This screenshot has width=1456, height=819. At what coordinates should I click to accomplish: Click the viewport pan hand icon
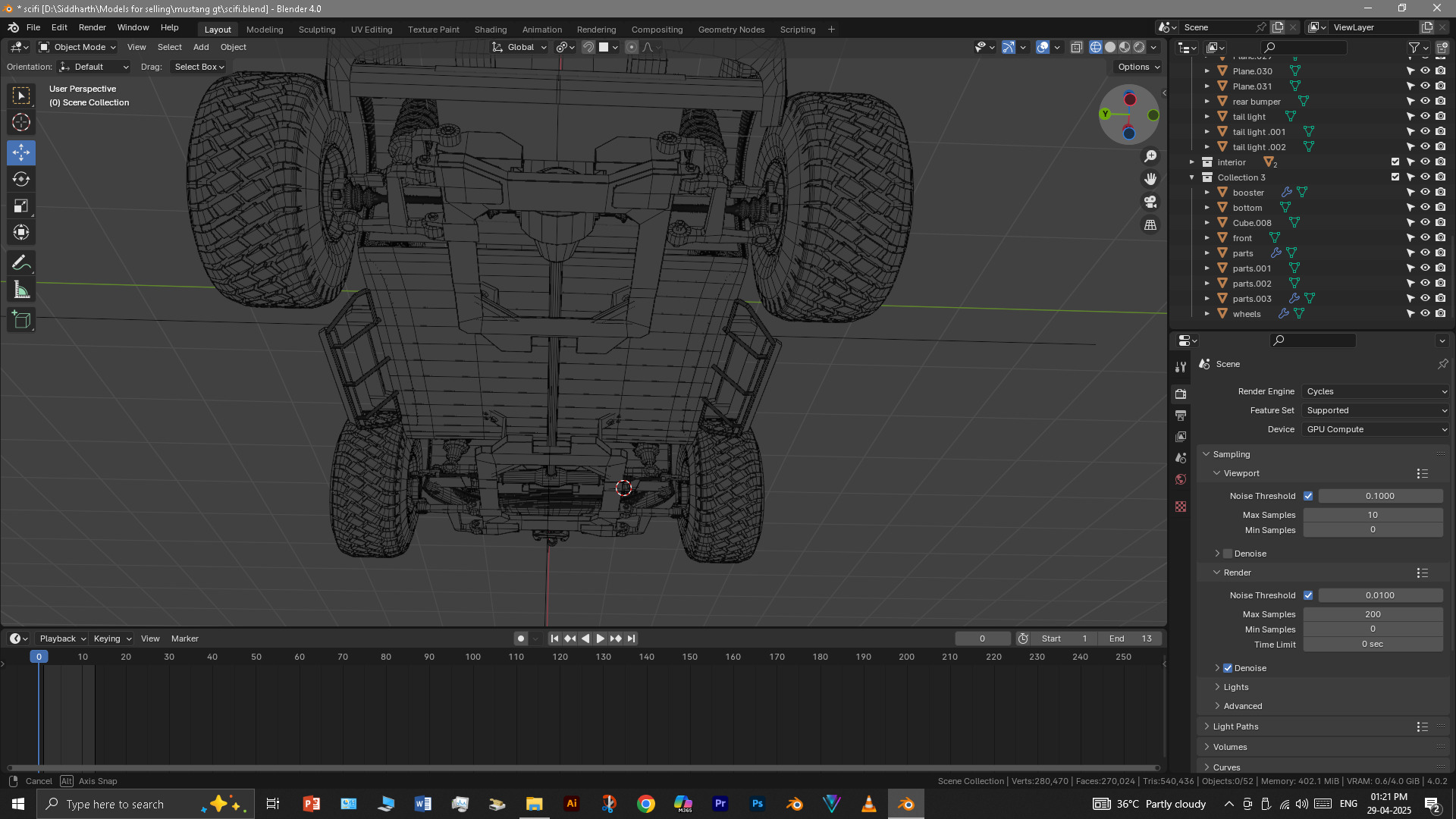click(1150, 179)
